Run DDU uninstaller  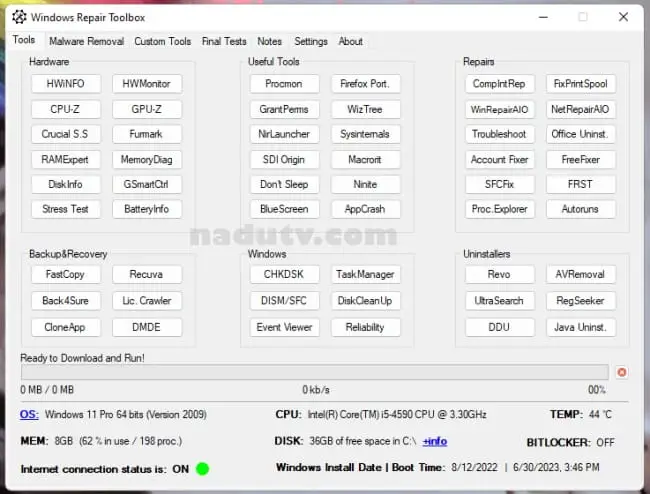point(500,327)
